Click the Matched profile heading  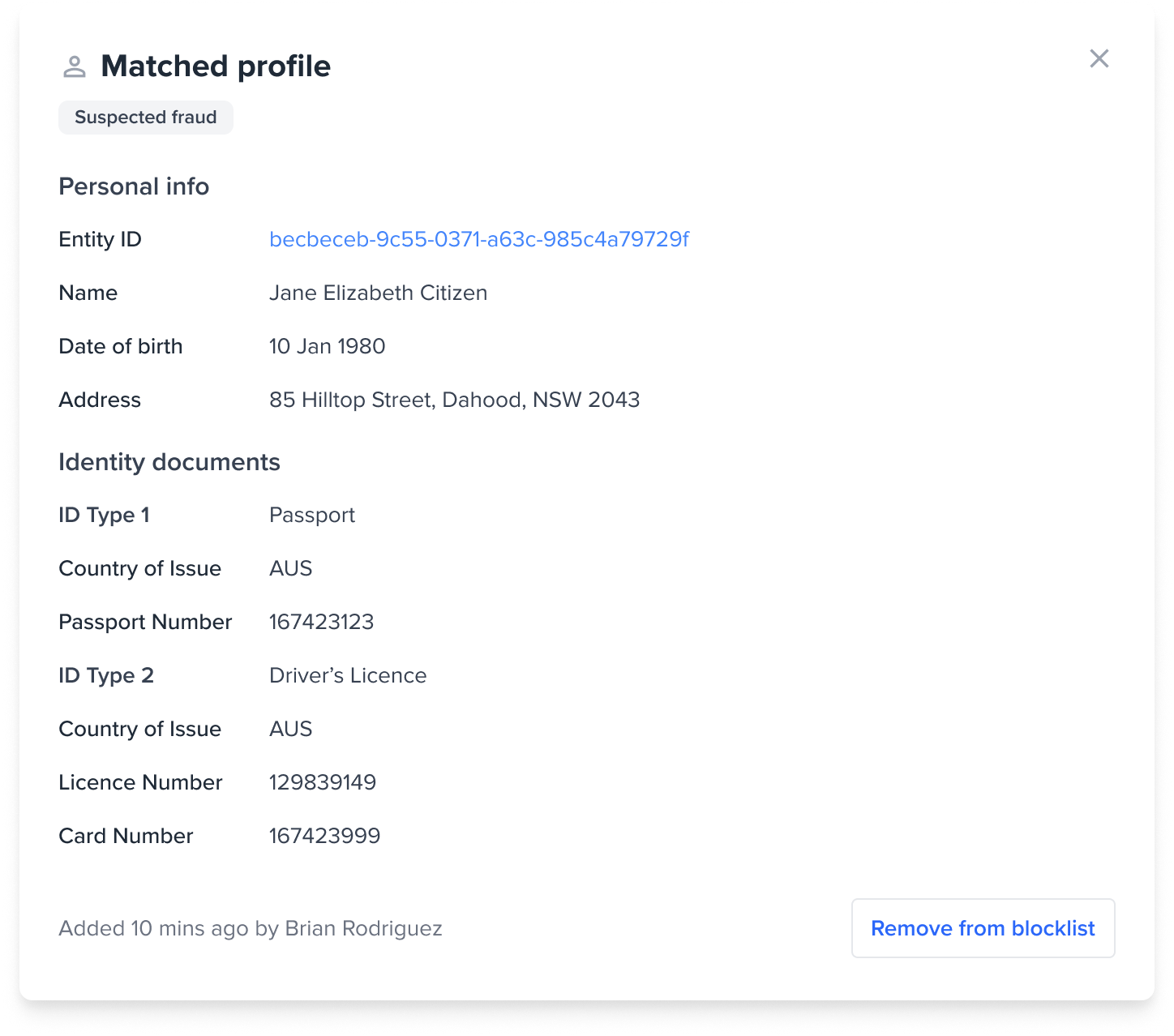coord(215,66)
